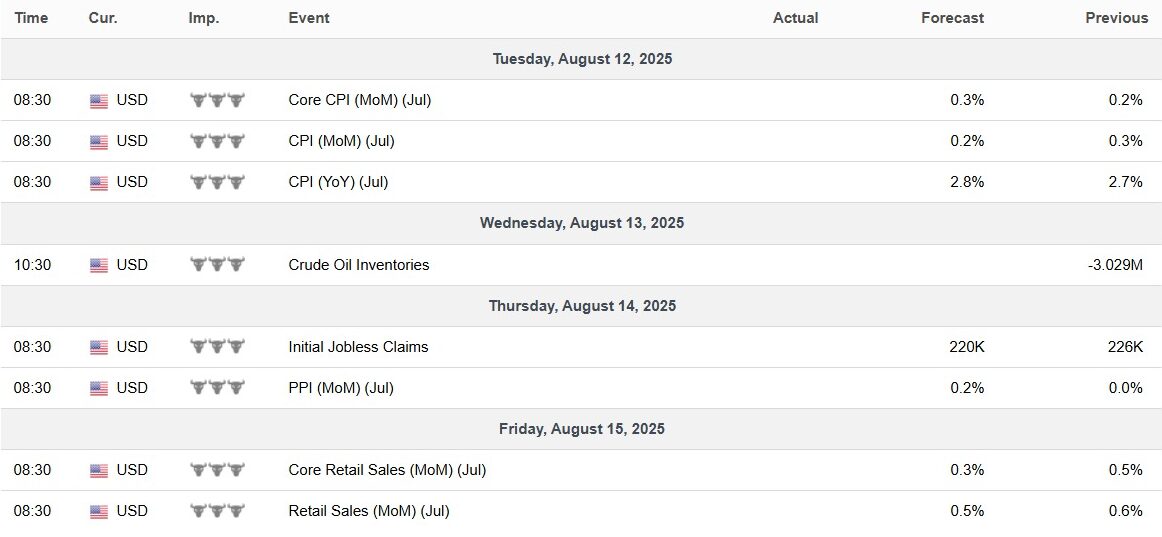The height and width of the screenshot is (537, 1162).
Task: Open the Core CPI (MoM) (Jul) event
Action: (359, 100)
